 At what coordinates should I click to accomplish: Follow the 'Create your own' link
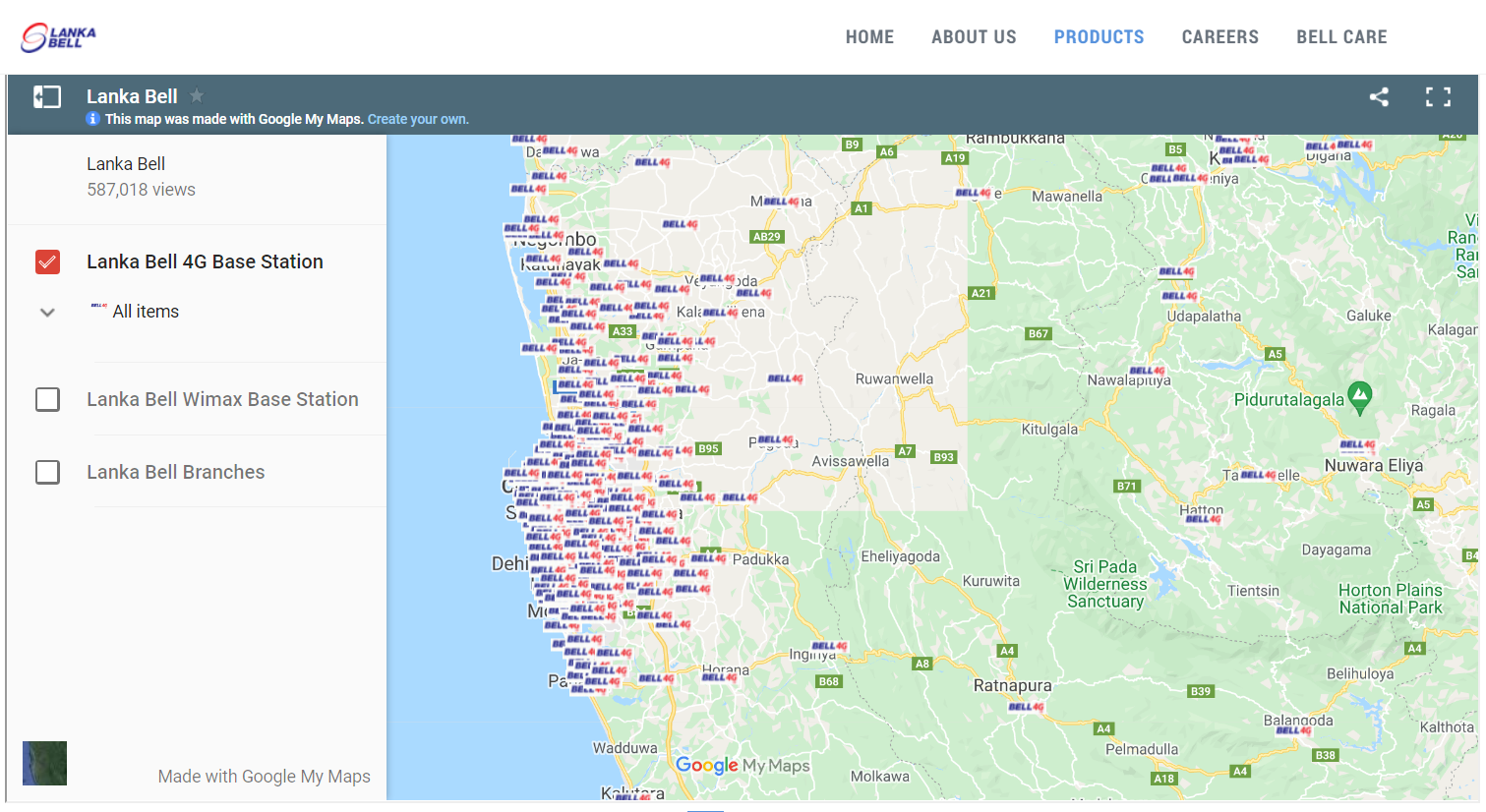[x=418, y=119]
